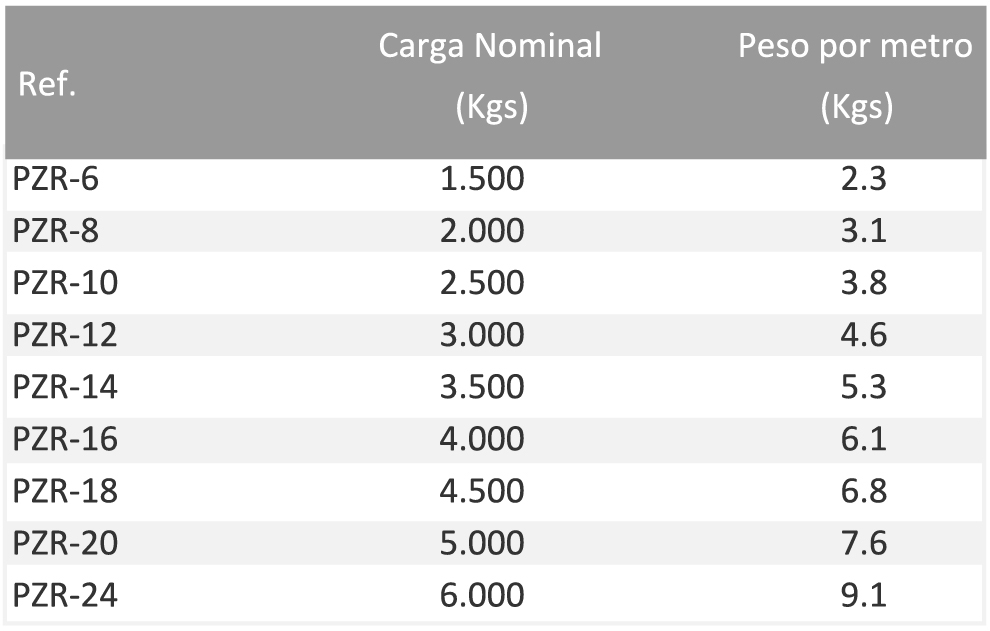Select the PZR-14 reference cell

point(65,387)
